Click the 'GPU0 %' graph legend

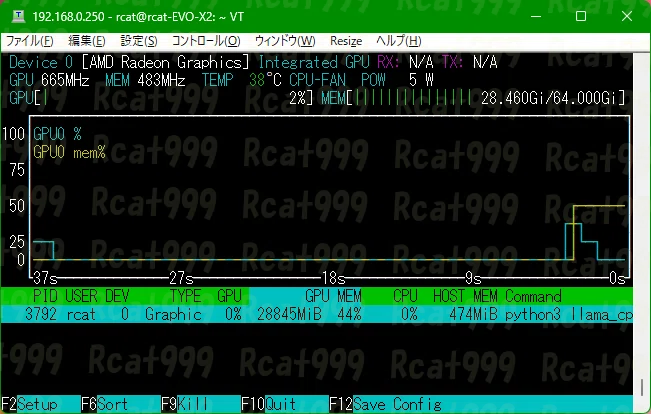pos(57,134)
